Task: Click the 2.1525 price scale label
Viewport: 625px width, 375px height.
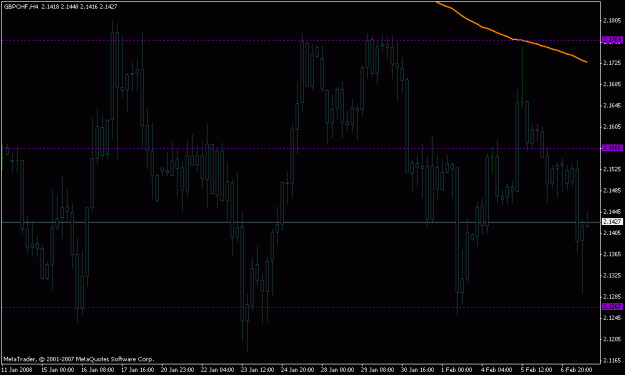Action: [612, 169]
